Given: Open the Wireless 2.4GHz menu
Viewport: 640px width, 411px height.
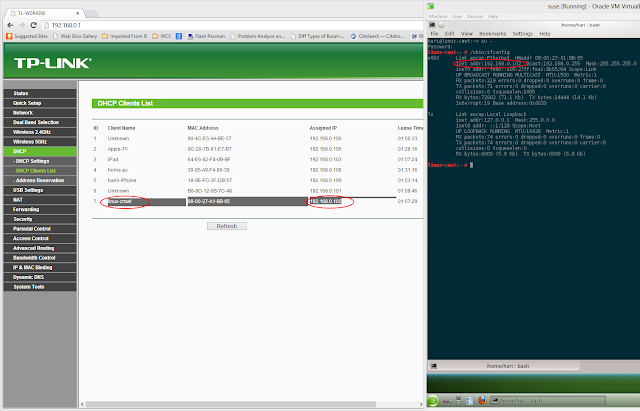Looking at the screenshot, I should [x=40, y=132].
